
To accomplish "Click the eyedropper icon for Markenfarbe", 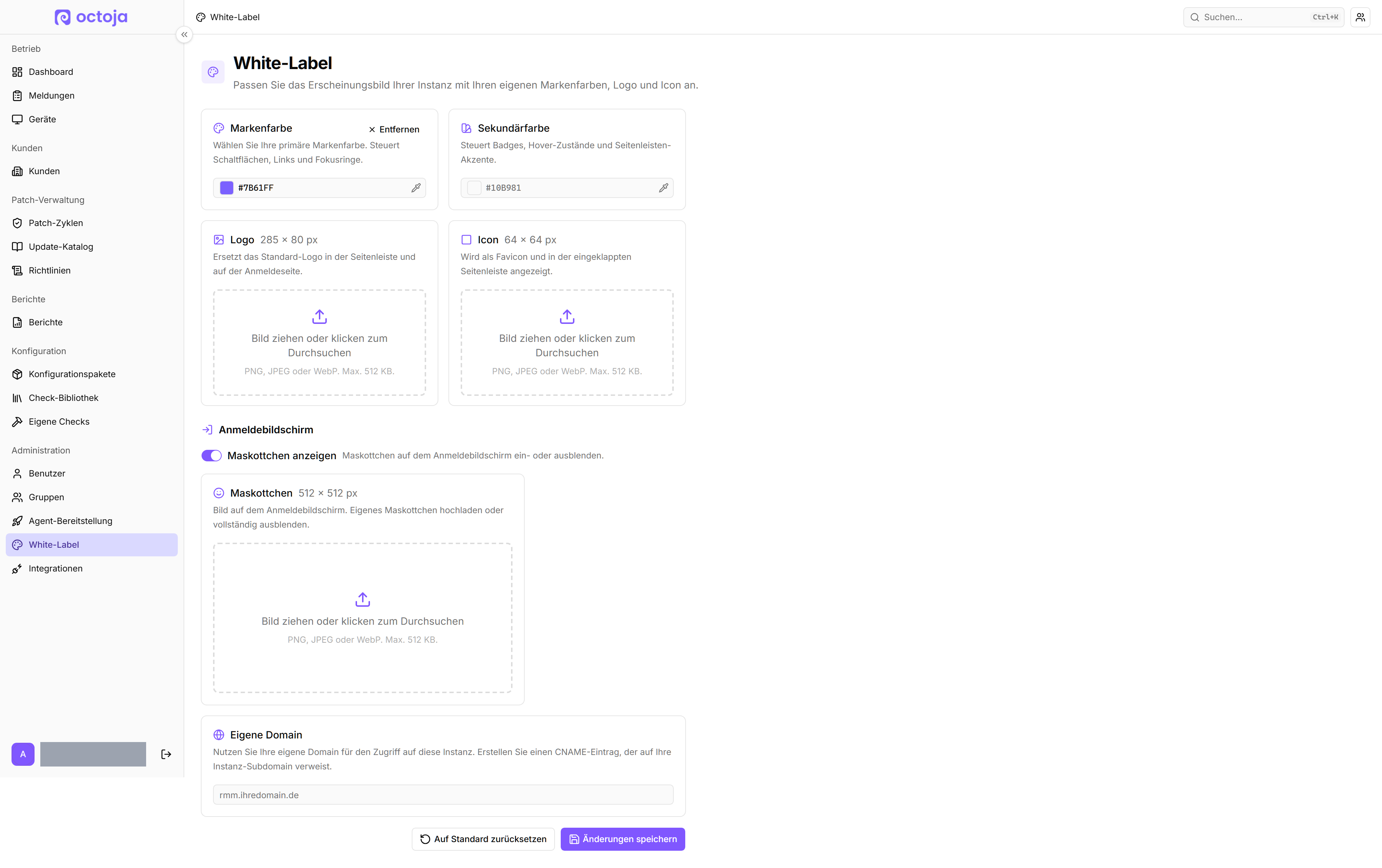I will click(416, 187).
